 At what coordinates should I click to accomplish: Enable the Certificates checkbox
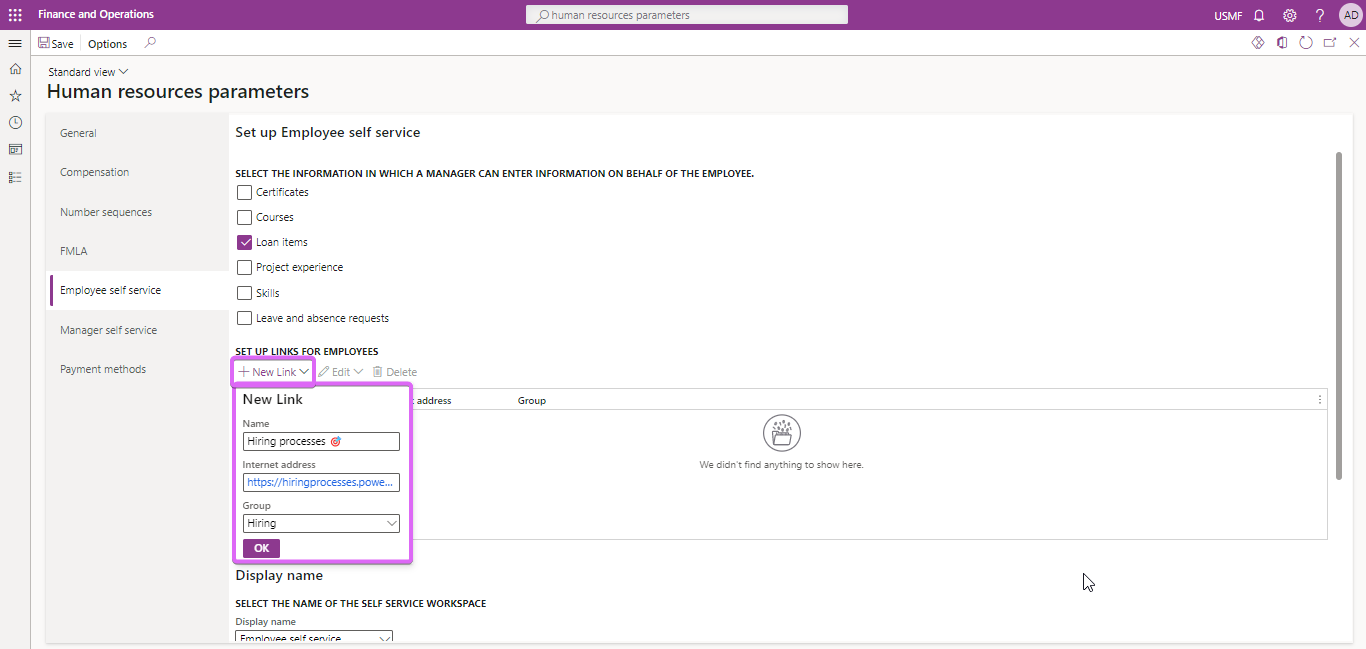(244, 191)
